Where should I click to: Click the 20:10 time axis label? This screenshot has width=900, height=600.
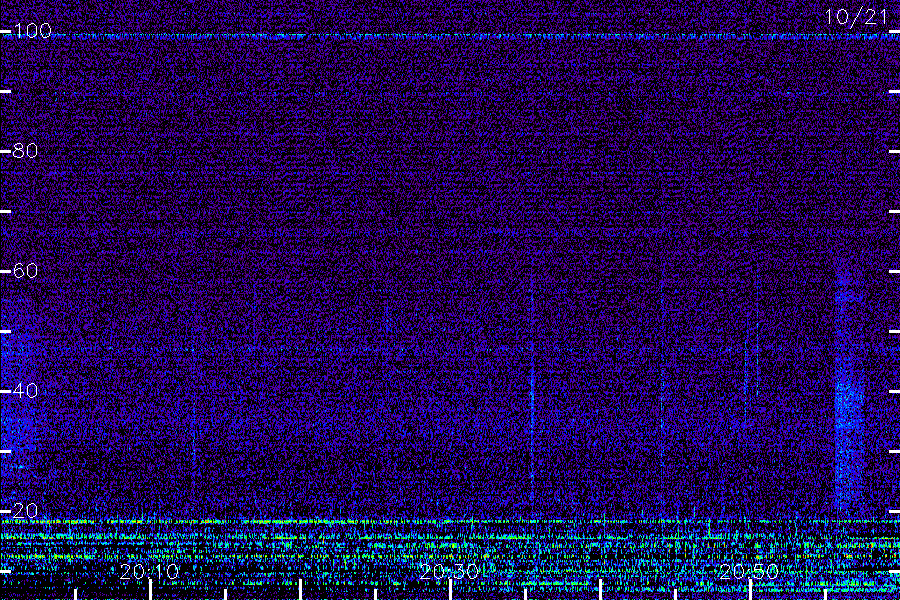pyautogui.click(x=149, y=571)
